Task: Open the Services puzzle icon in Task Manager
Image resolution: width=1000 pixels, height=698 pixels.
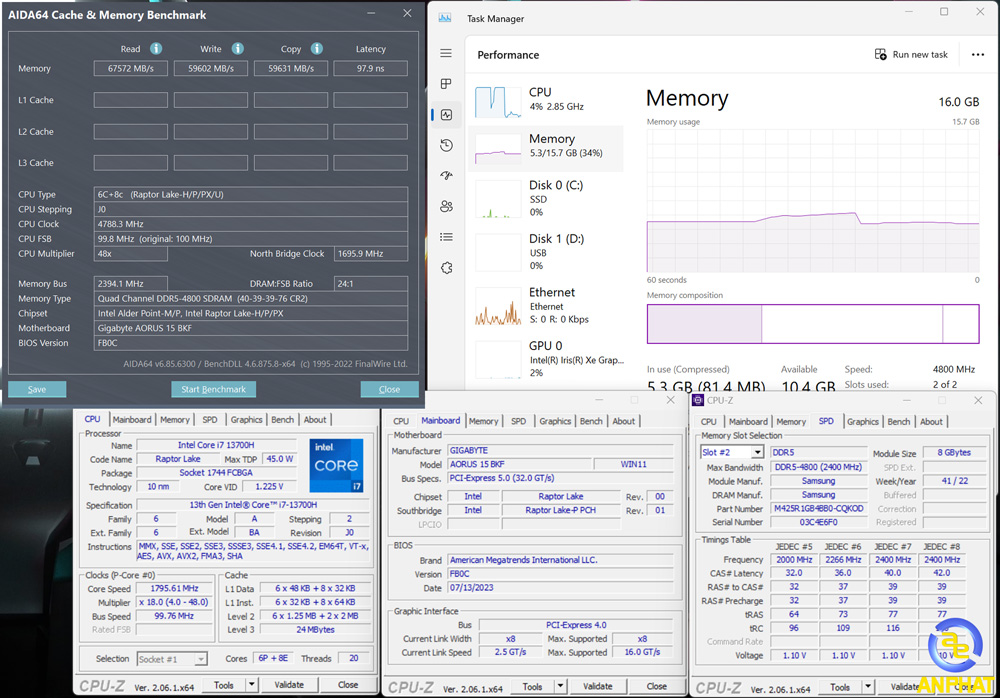Action: (x=446, y=267)
